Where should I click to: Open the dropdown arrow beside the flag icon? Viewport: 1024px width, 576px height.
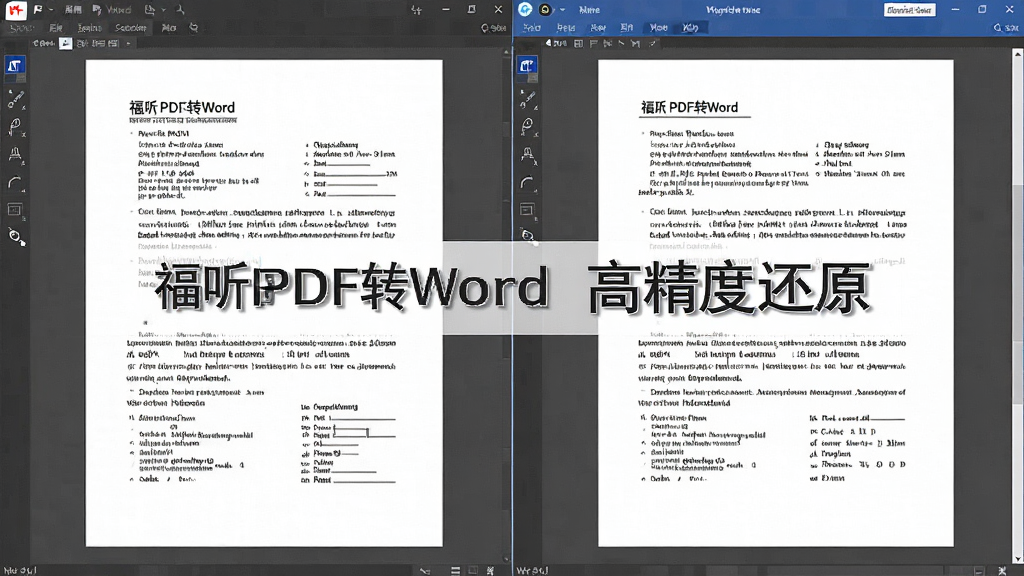(x=51, y=10)
